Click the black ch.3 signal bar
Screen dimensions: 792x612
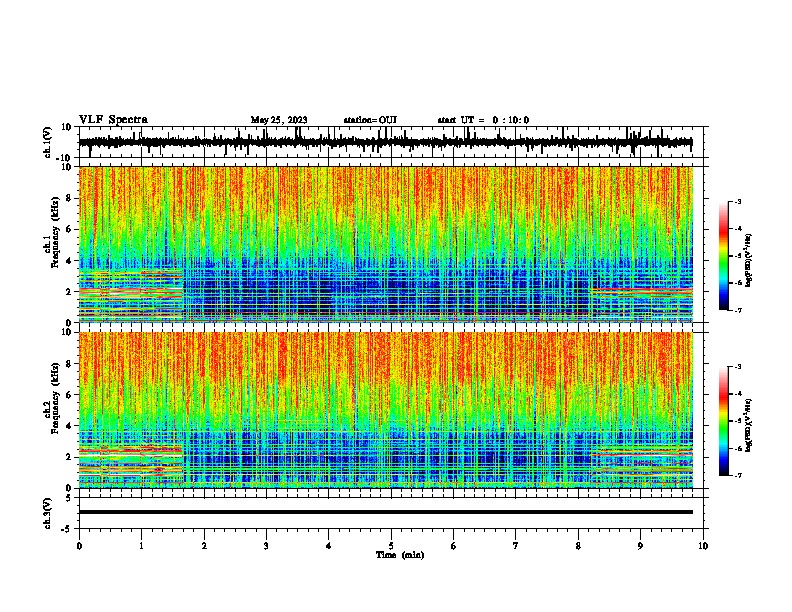click(386, 512)
